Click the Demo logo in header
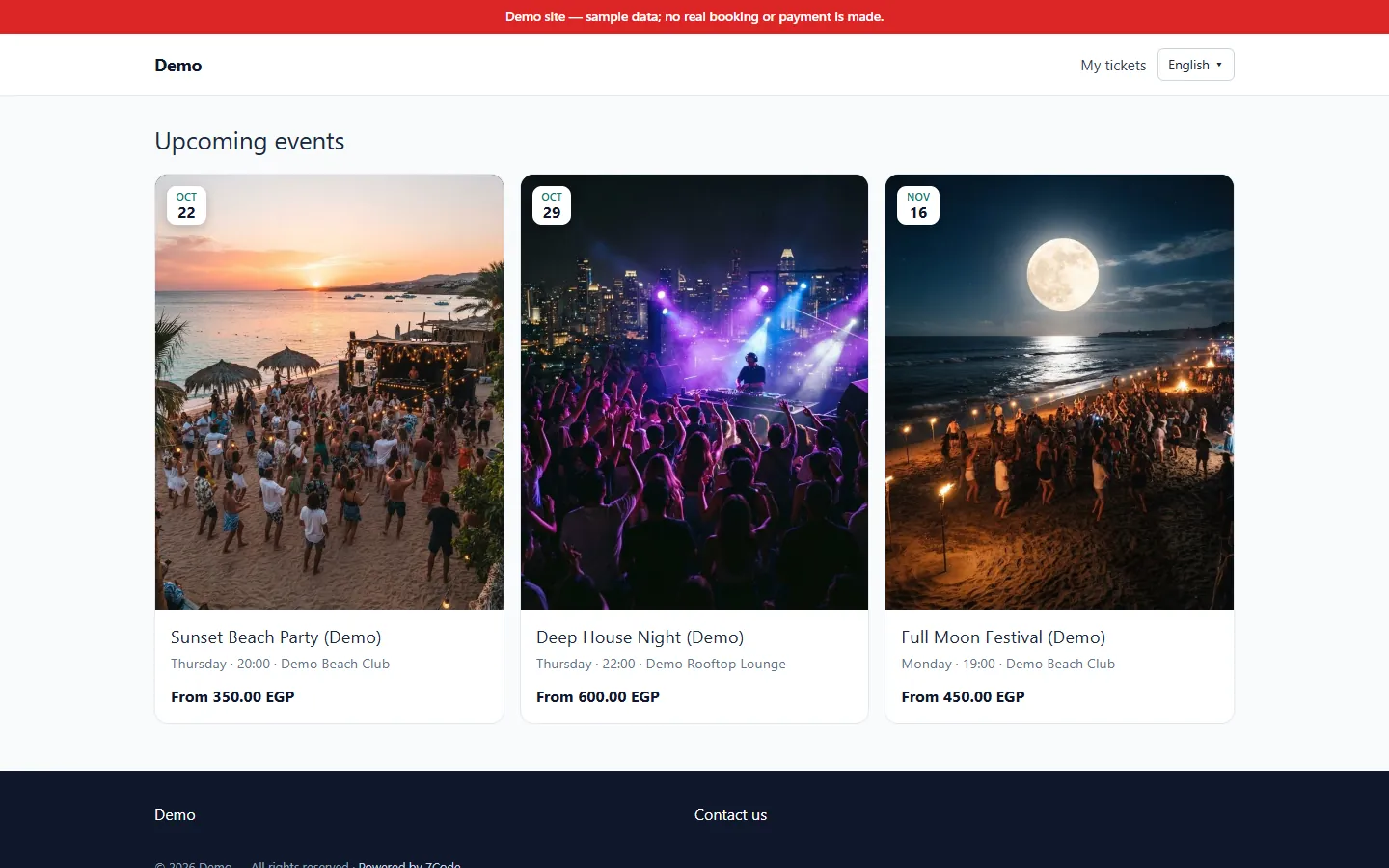This screenshot has width=1389, height=868. tap(178, 65)
